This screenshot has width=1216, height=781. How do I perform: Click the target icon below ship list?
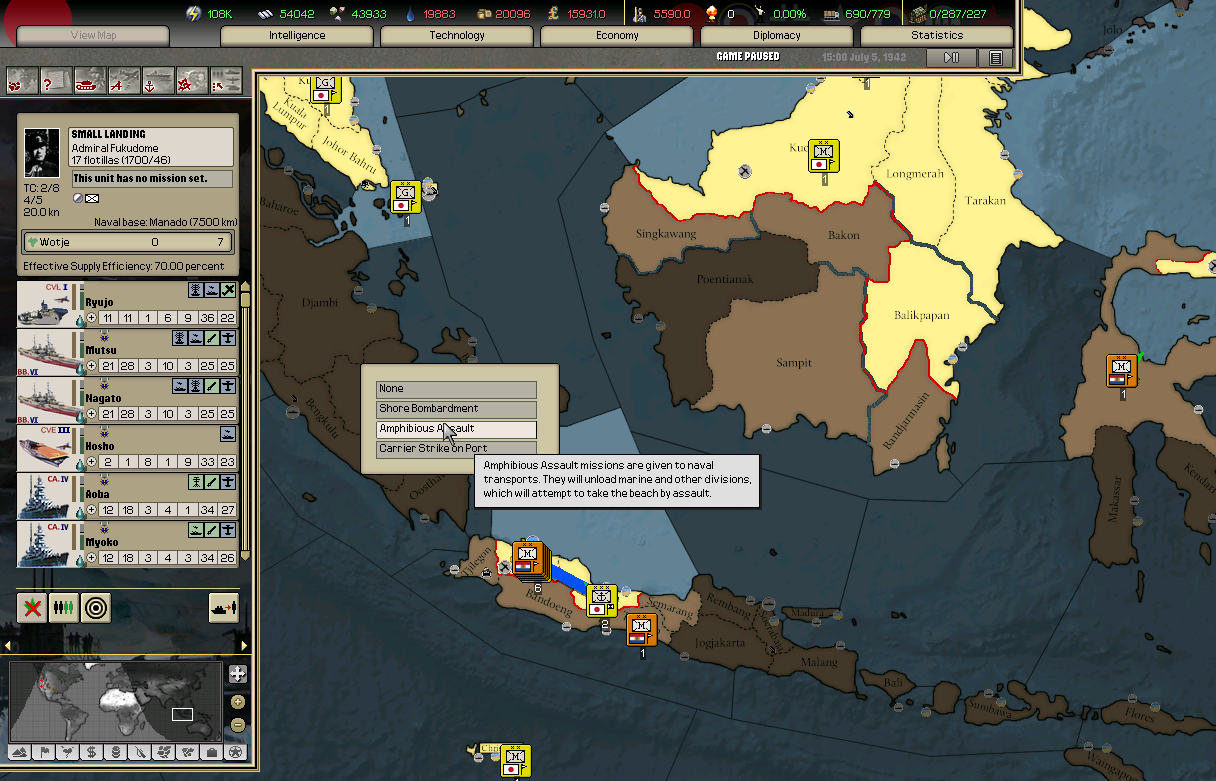coord(96,607)
